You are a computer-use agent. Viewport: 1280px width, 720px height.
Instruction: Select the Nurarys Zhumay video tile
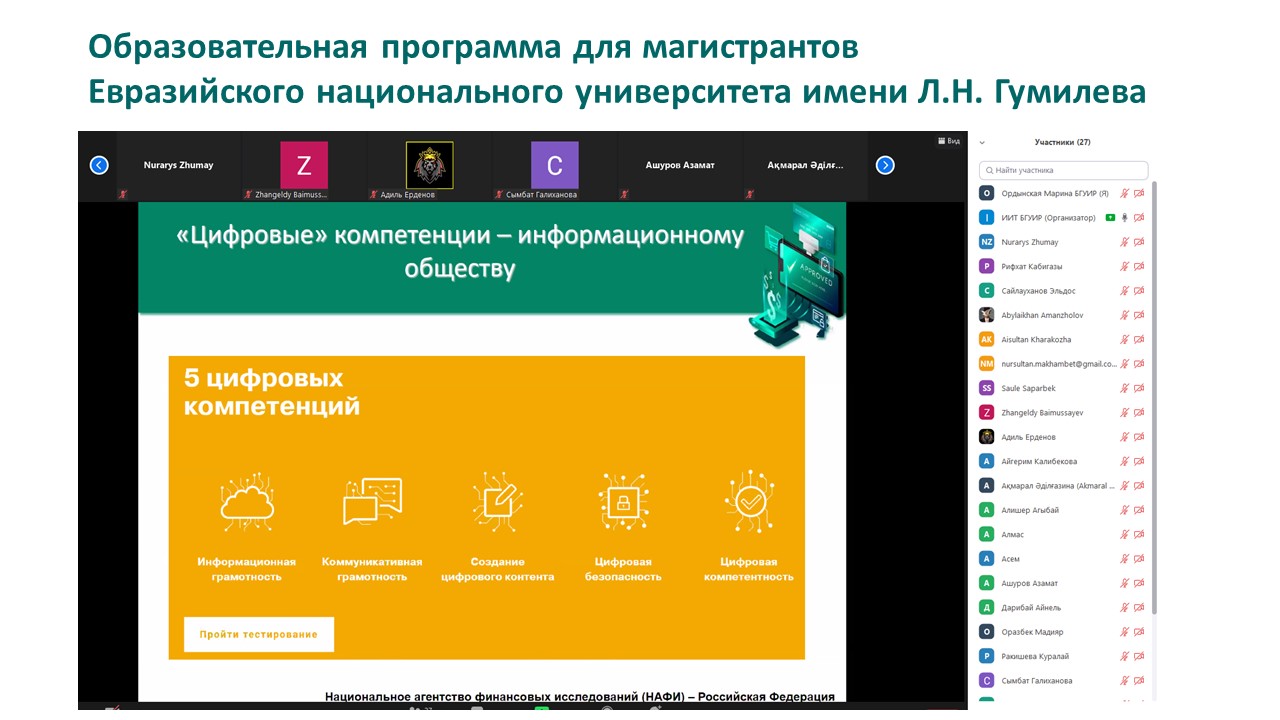point(178,166)
